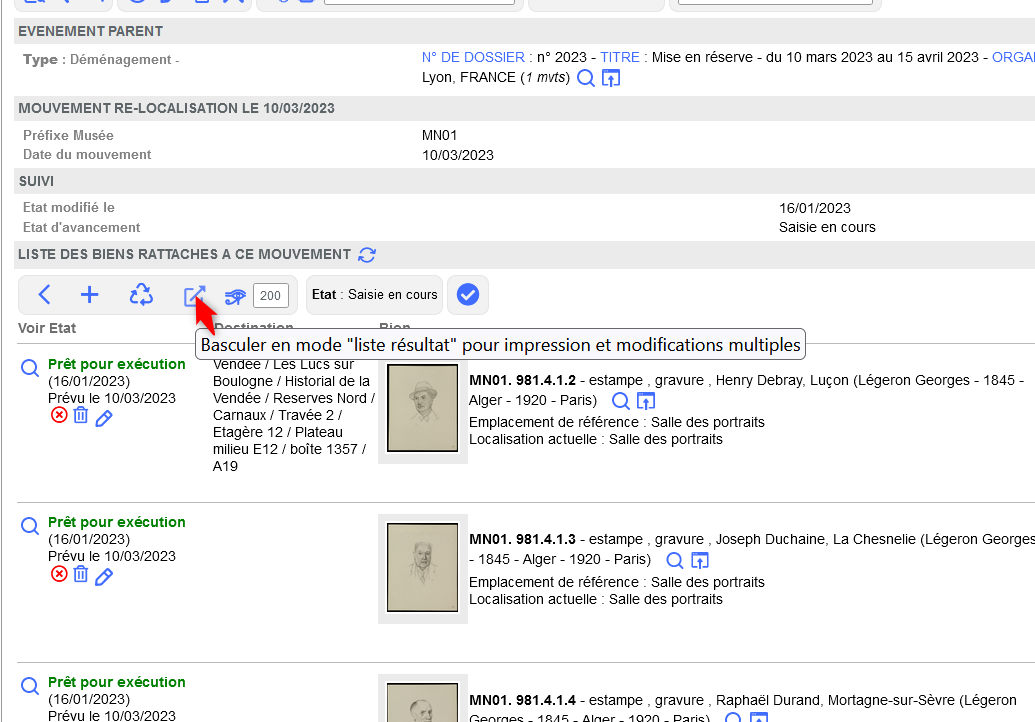Click 'Prêt pour exécution' for MN01. 981.4.1.3
This screenshot has width=1035, height=722.
pyautogui.click(x=117, y=522)
